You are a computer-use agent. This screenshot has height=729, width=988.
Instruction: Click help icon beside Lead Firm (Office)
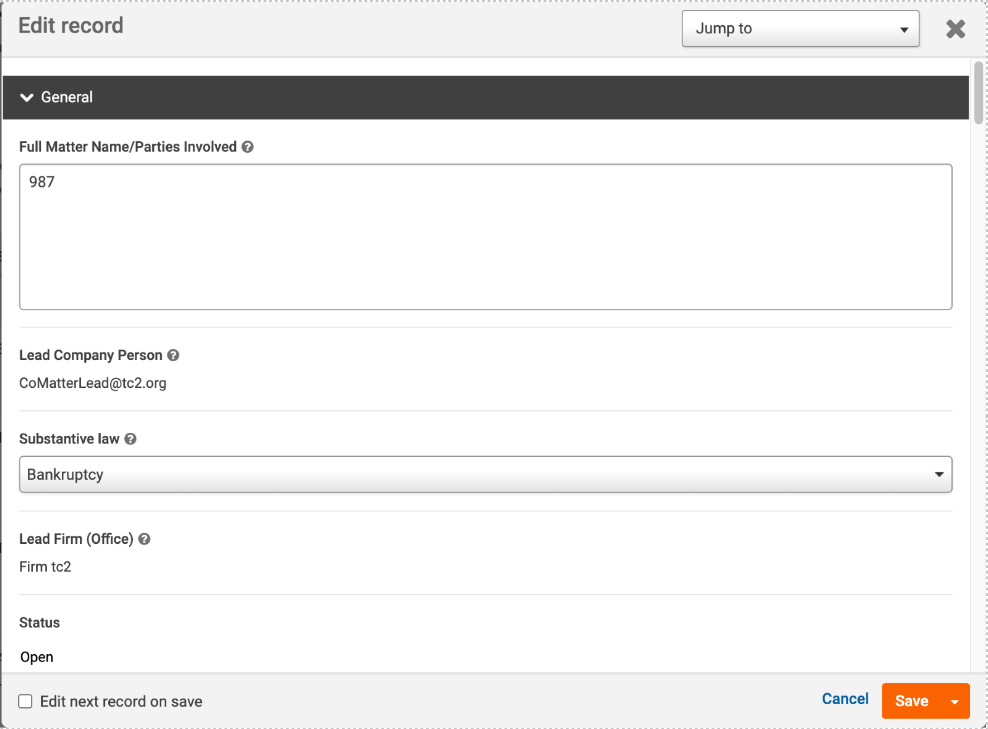(x=144, y=539)
